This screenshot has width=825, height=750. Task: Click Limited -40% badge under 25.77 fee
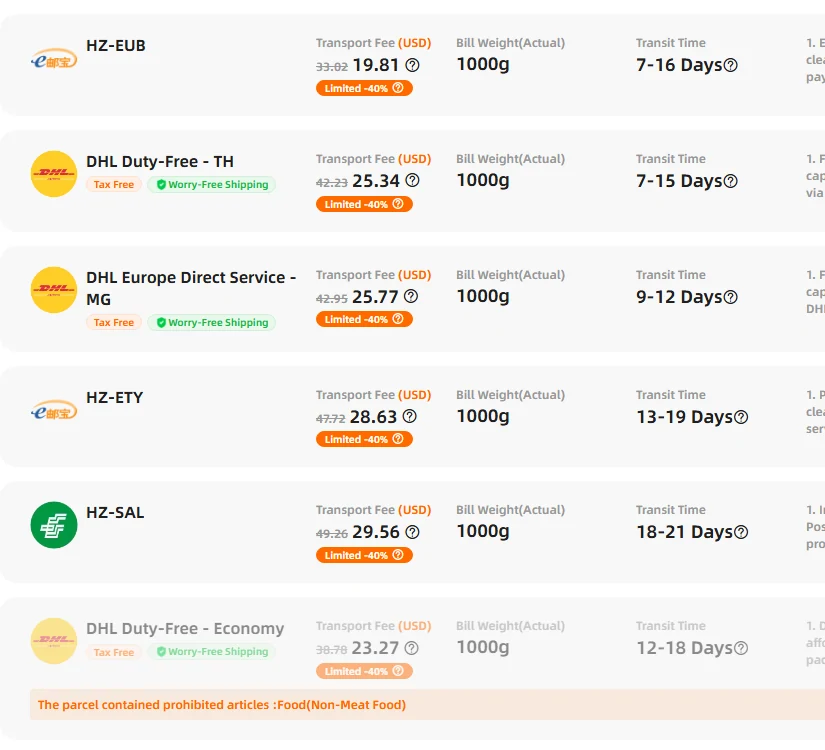(x=364, y=319)
